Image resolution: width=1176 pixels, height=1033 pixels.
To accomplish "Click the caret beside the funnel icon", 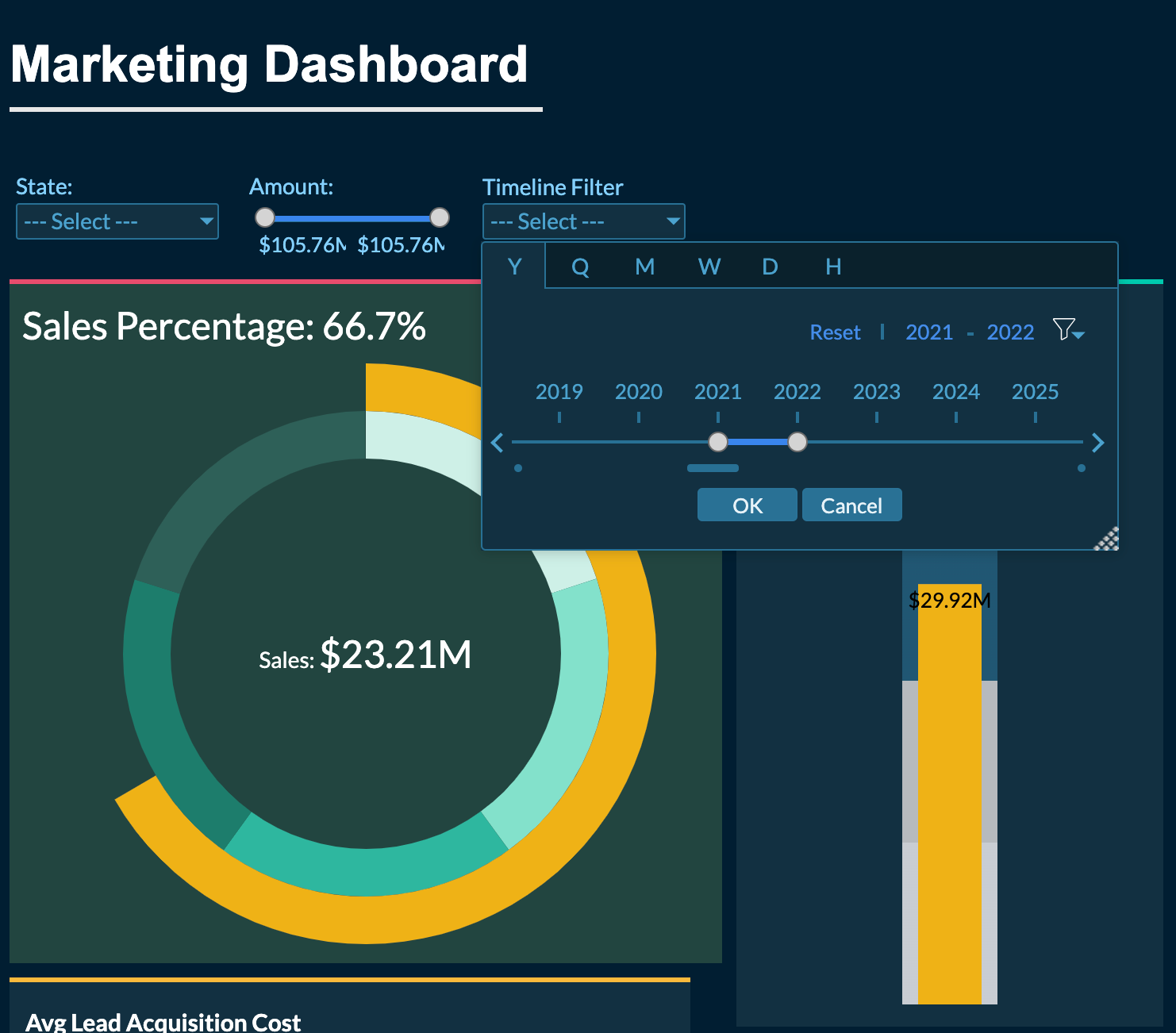I will [1079, 336].
